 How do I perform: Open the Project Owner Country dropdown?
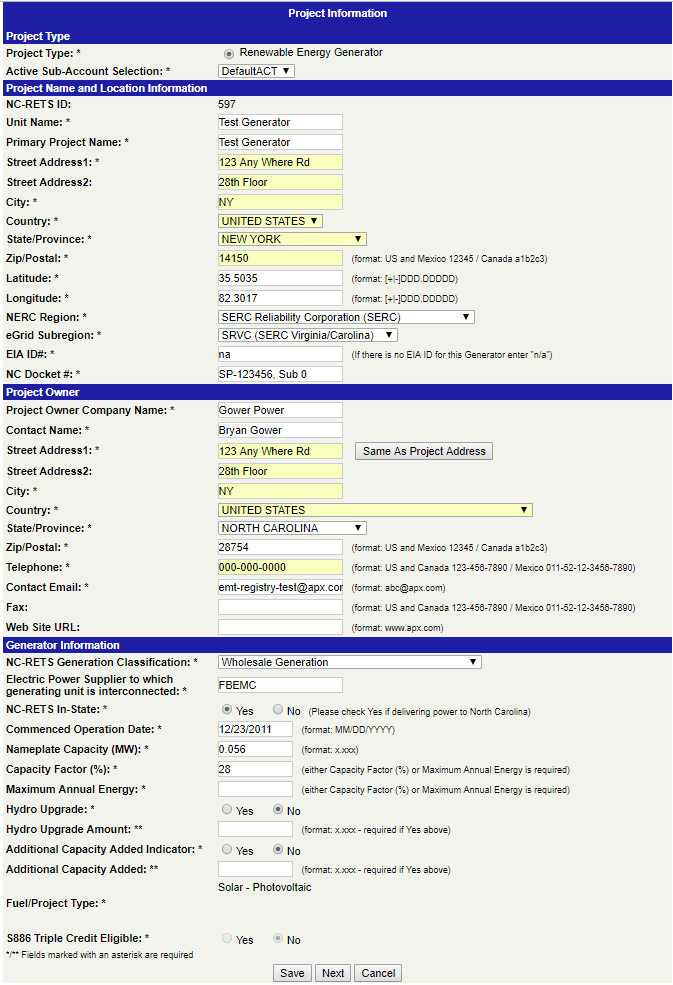point(375,510)
